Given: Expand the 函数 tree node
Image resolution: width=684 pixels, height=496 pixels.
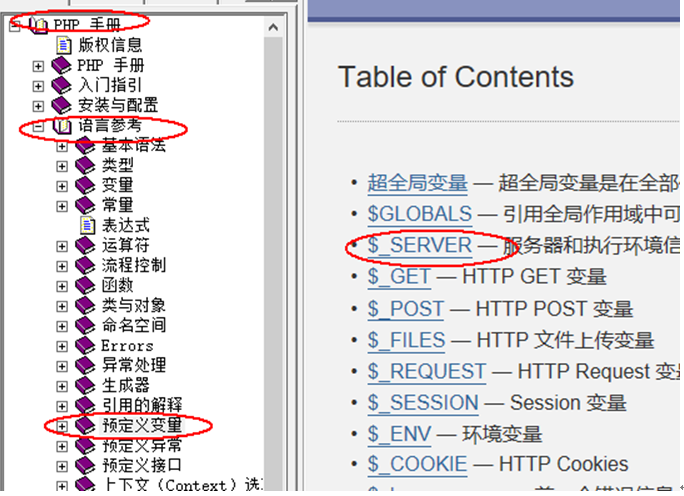Looking at the screenshot, I should pyautogui.click(x=62, y=287).
